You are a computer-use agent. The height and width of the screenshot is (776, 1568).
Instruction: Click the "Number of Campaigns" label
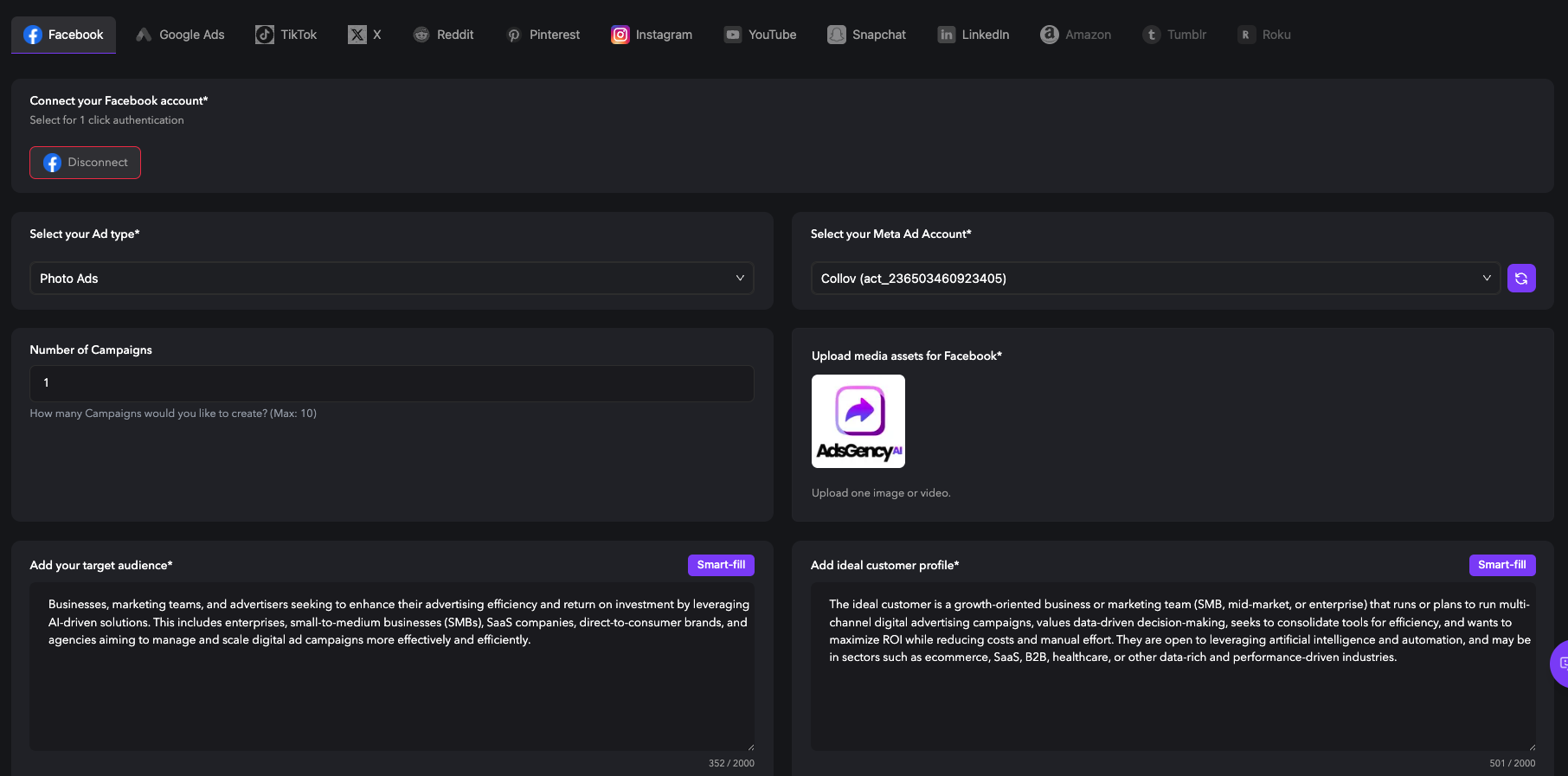click(x=91, y=350)
